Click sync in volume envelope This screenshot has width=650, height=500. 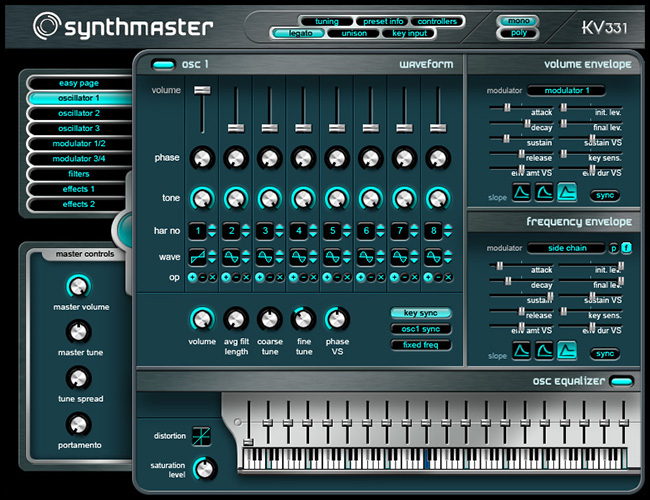(x=605, y=195)
